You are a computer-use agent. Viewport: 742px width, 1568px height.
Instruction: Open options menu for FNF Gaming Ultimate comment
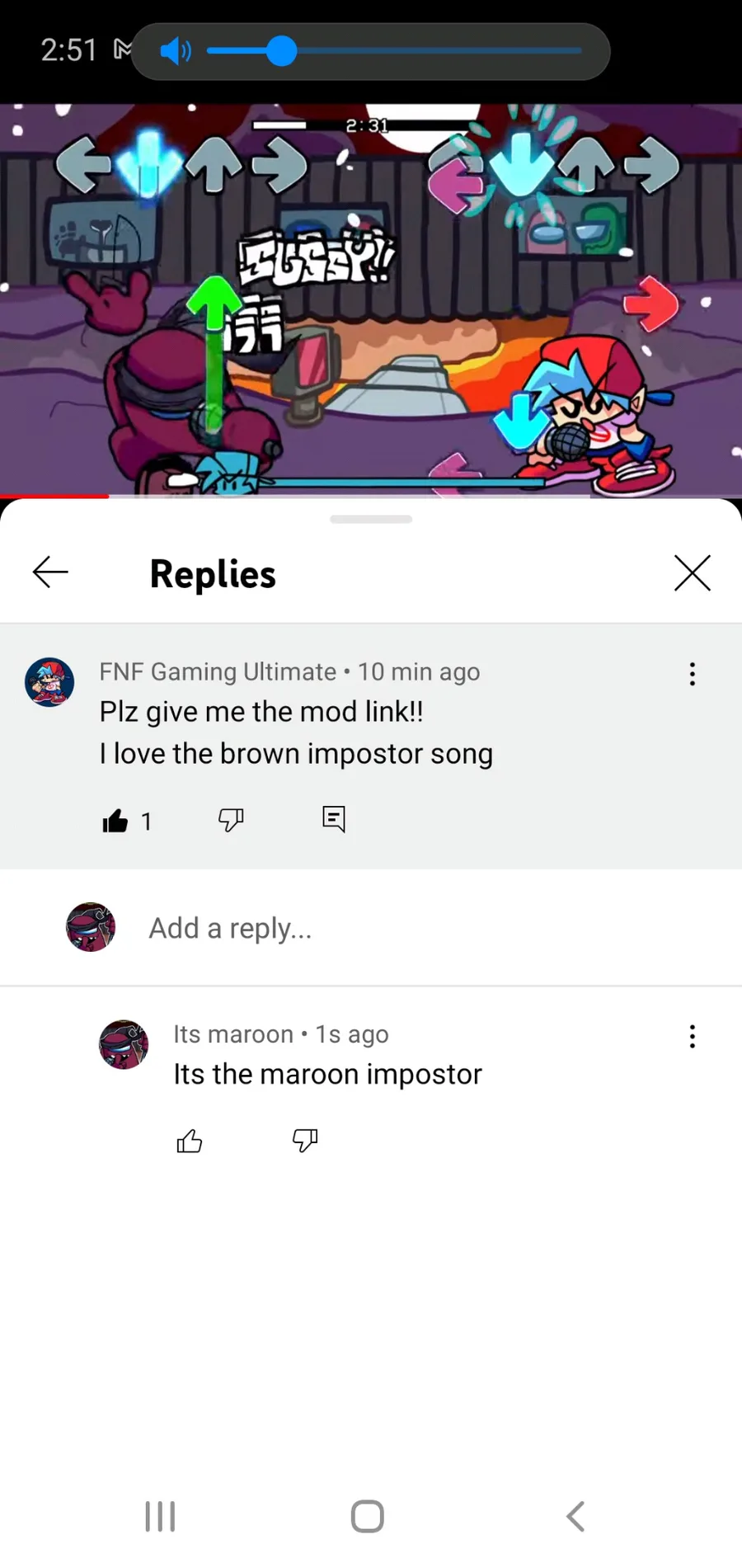click(692, 674)
